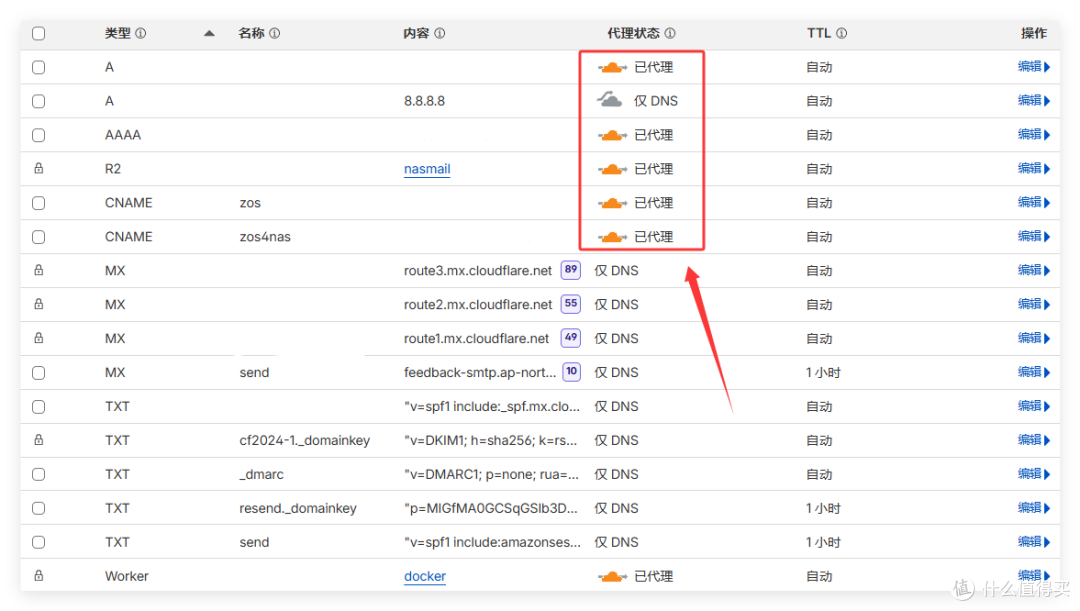Expand 编辑 for CNAME zos4nas
This screenshot has height=611, width=1080.
1034,236
